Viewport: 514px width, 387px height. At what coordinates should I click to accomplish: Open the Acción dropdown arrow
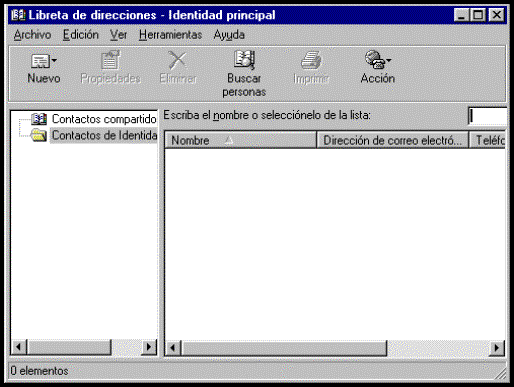[x=389, y=61]
